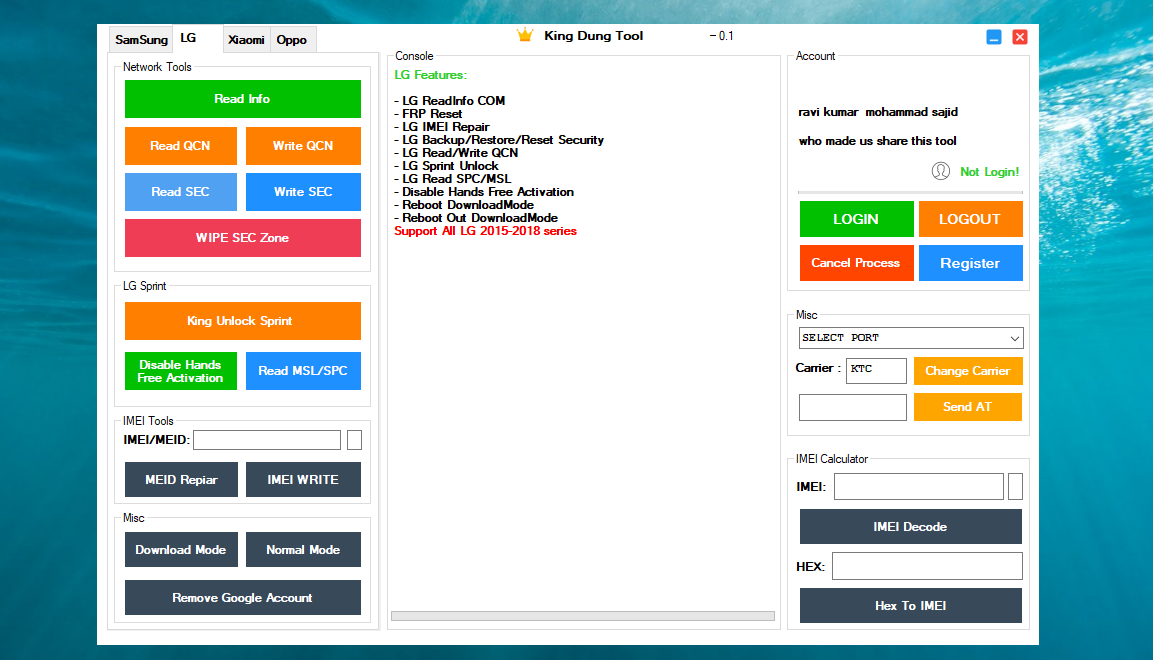Click the Write SEC button
Viewport: 1153px width, 660px height.
303,192
